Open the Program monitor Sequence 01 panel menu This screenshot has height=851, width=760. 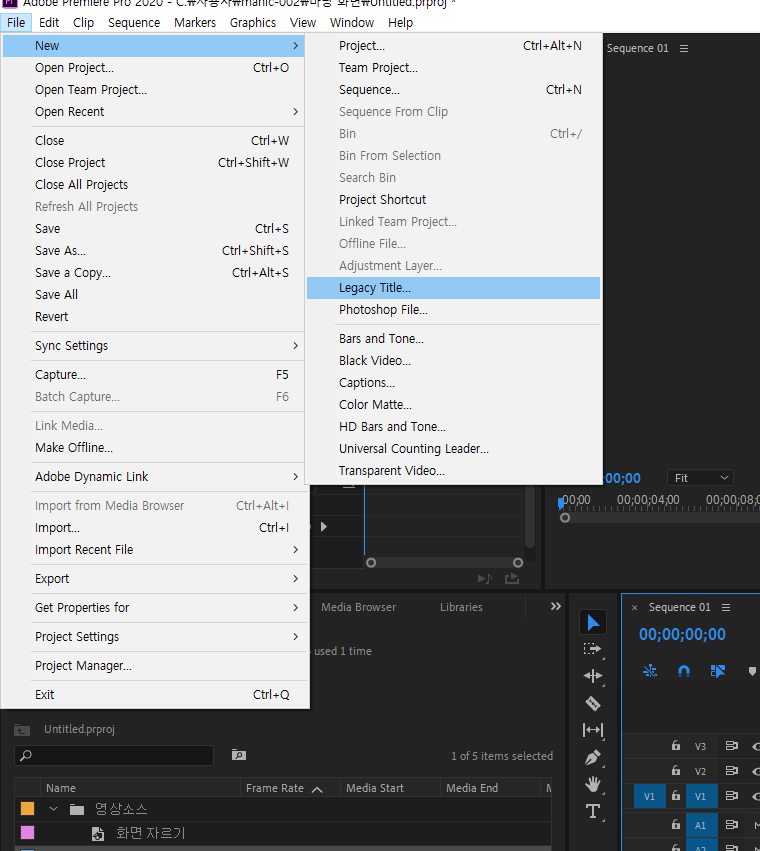pos(684,48)
